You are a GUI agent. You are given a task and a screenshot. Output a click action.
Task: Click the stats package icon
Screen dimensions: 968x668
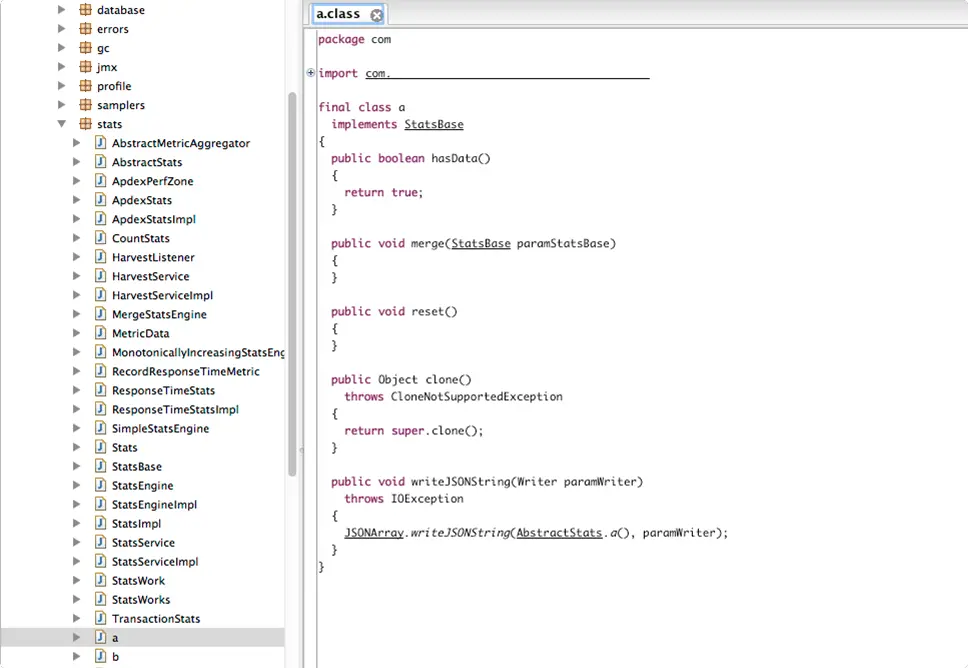(x=85, y=124)
